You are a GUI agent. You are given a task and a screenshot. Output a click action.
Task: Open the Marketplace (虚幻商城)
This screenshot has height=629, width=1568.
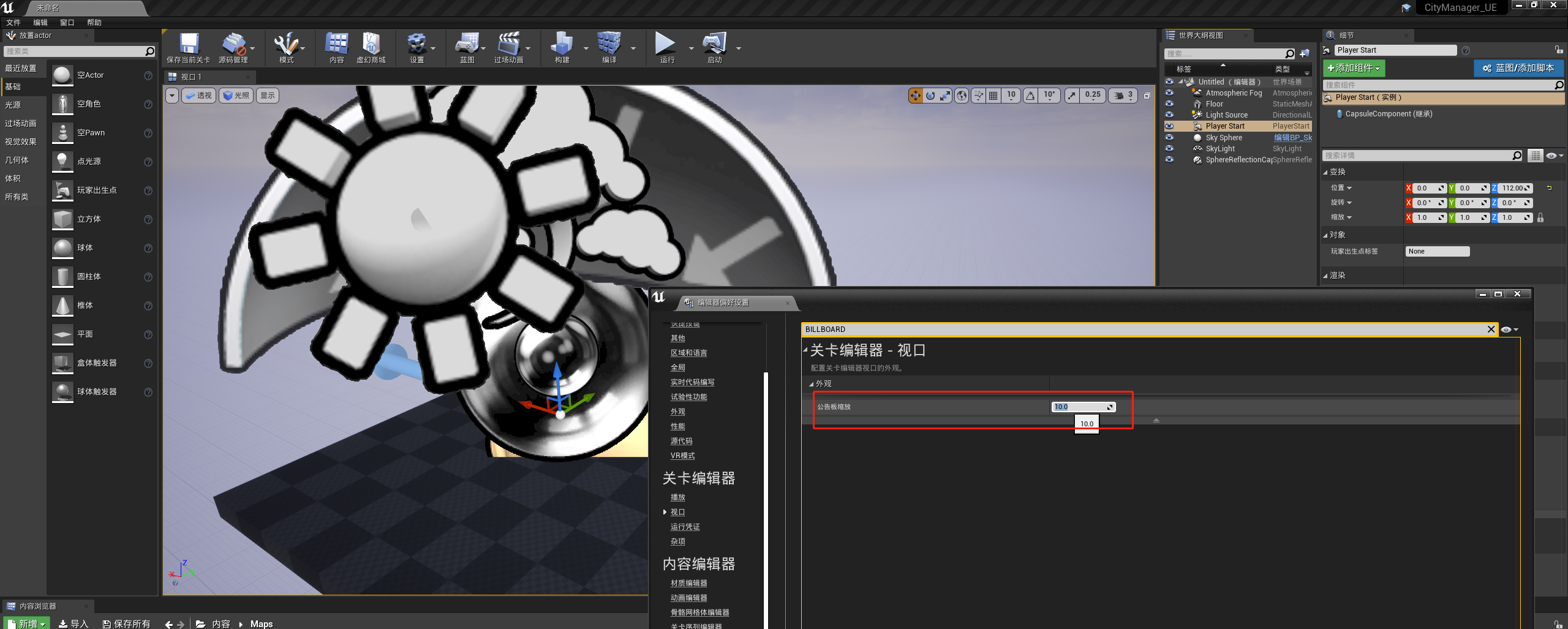[371, 48]
